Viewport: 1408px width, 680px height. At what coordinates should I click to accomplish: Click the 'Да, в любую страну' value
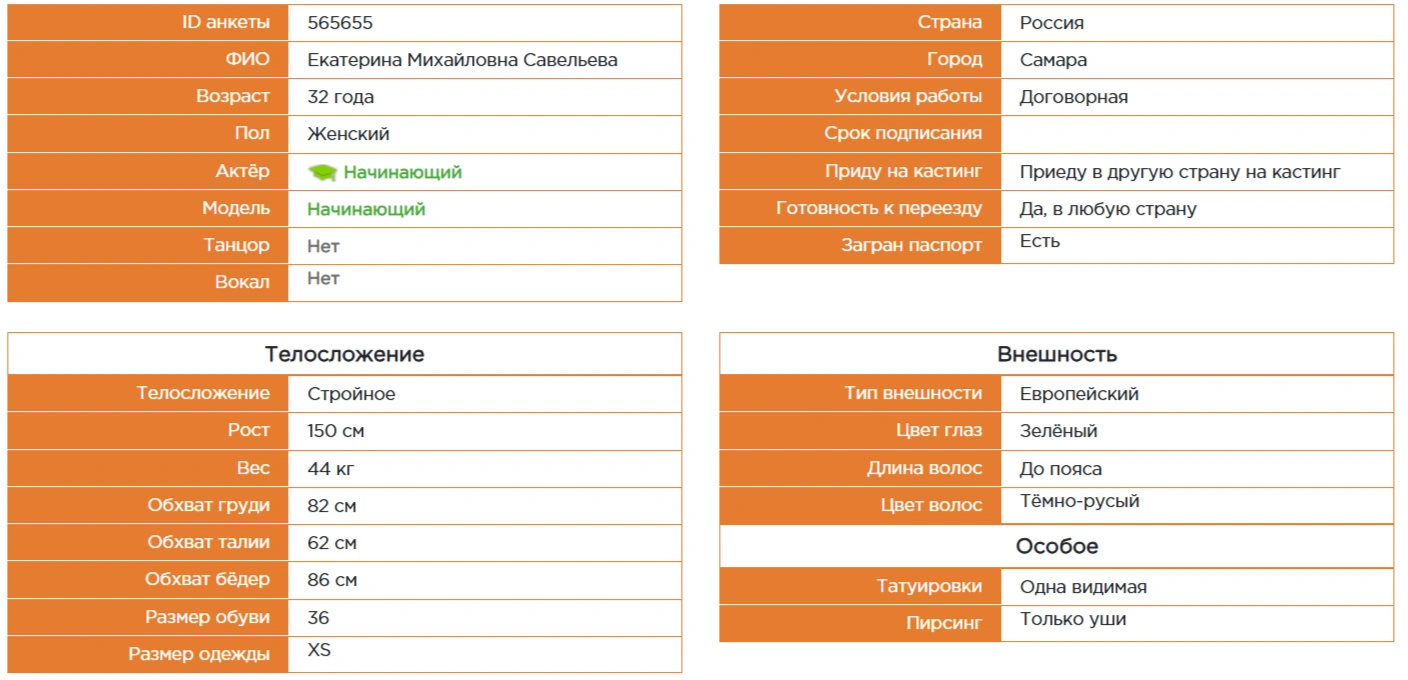(x=1107, y=209)
